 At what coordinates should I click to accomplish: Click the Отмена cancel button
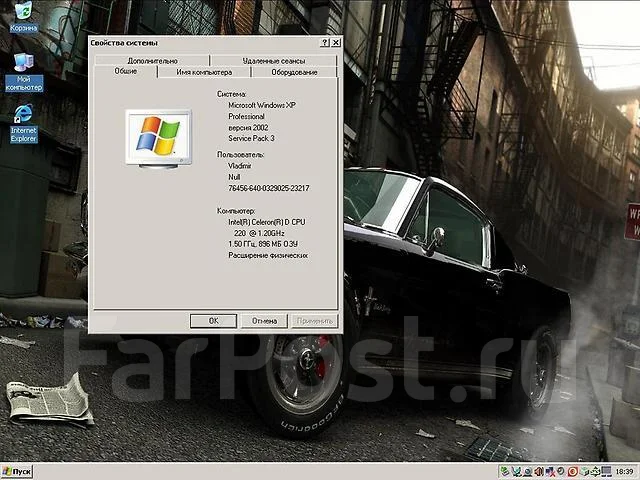[264, 321]
